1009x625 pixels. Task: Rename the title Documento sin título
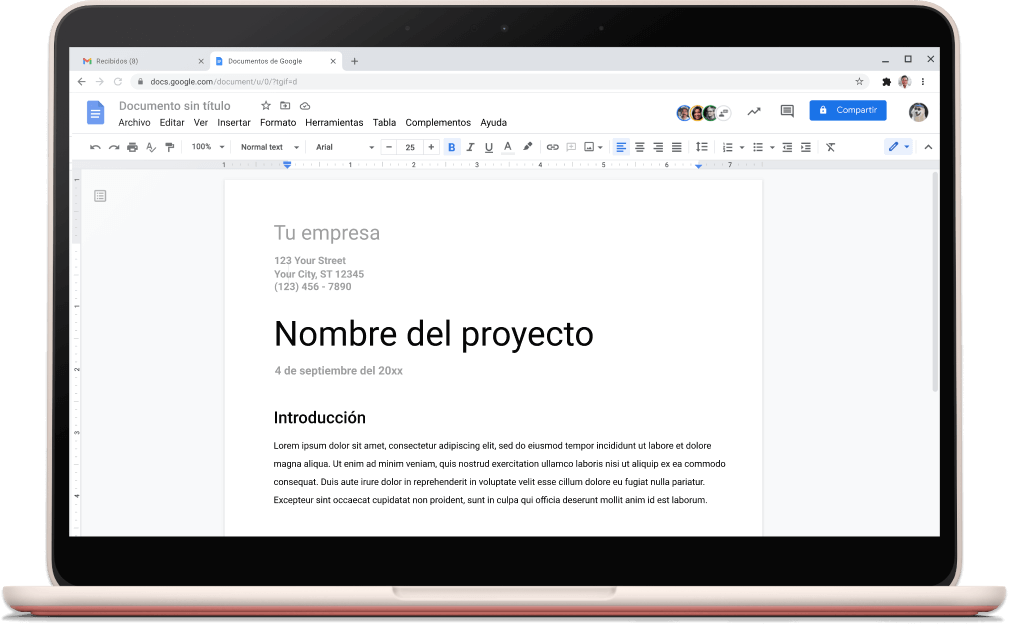click(x=174, y=106)
